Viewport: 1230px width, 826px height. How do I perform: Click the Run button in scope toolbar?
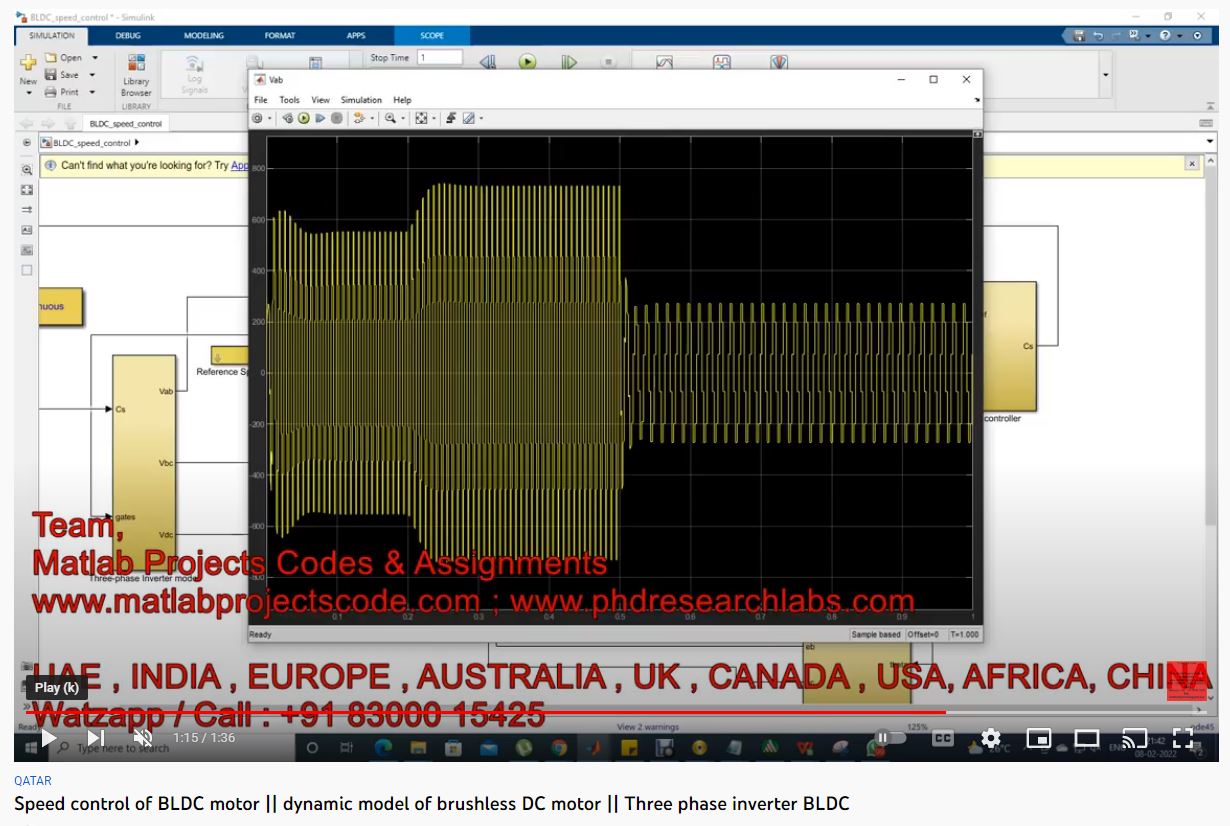coord(304,118)
